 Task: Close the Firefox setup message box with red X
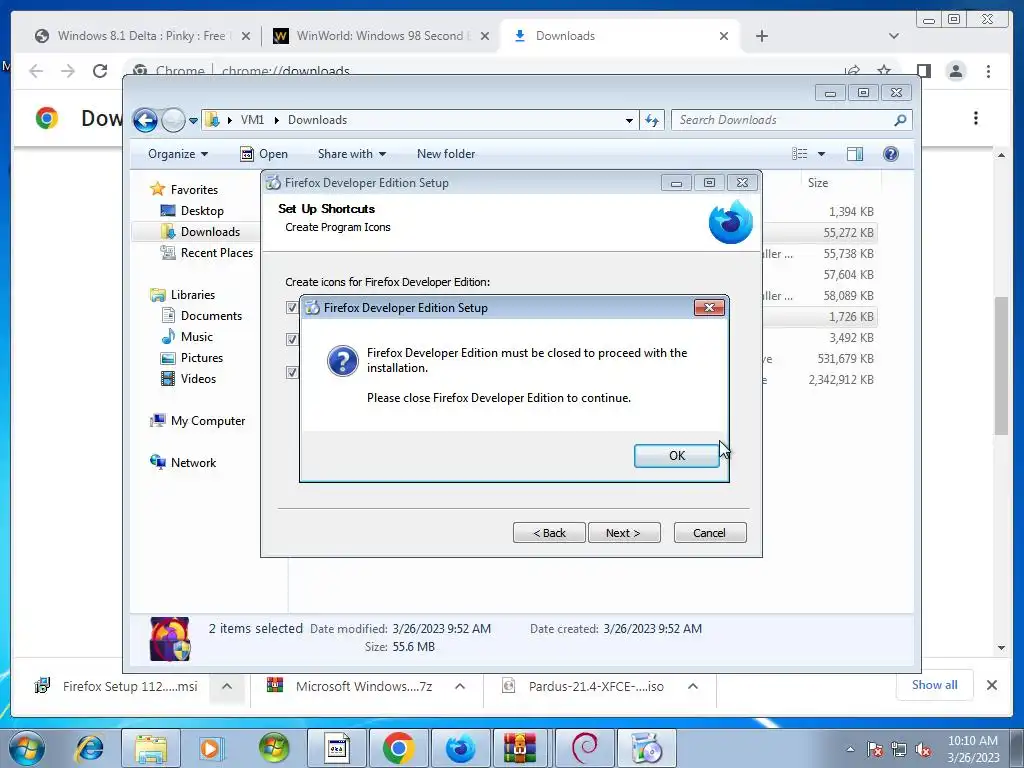click(x=709, y=307)
